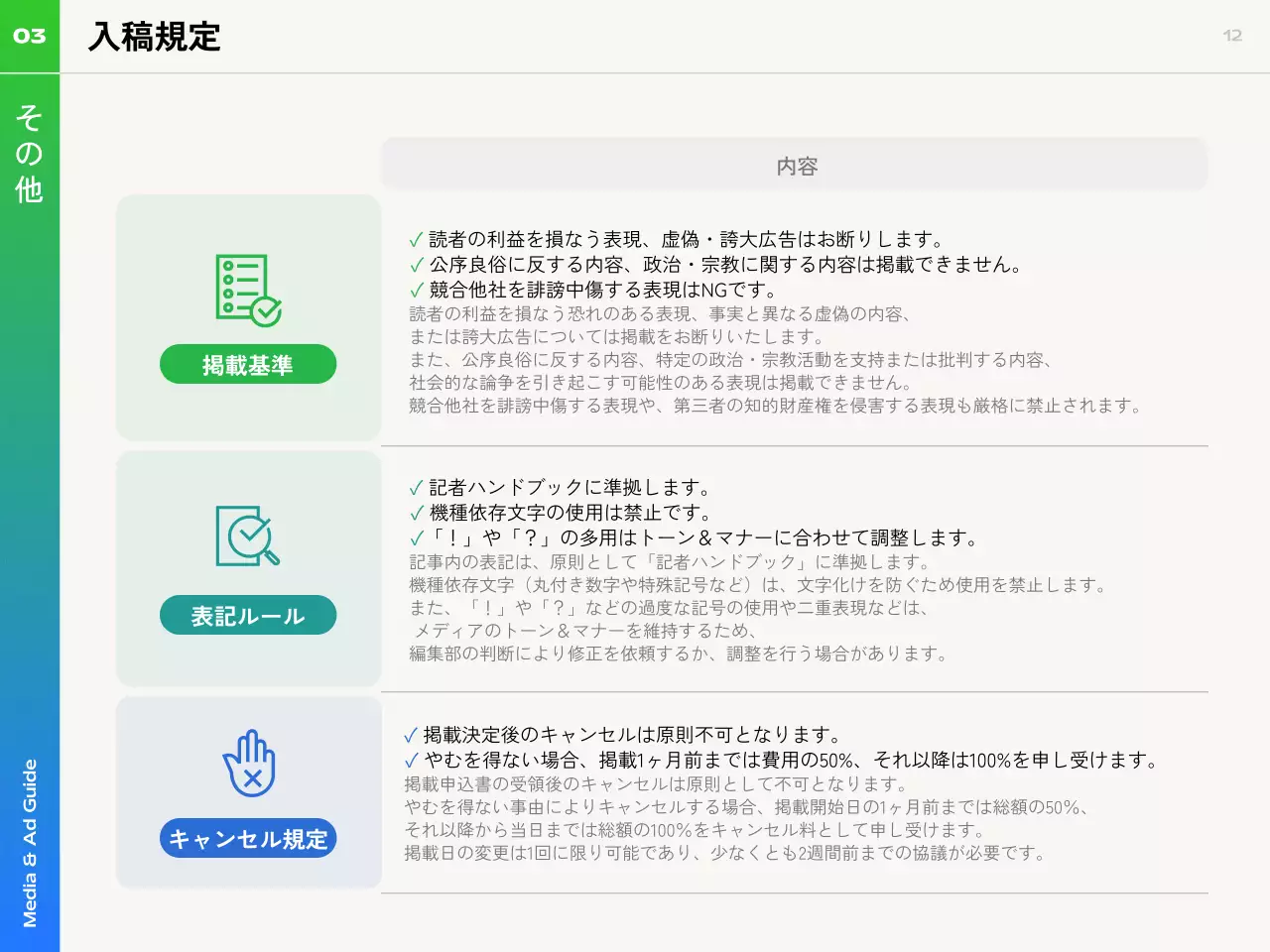Click the 03 section number badge

(x=30, y=37)
